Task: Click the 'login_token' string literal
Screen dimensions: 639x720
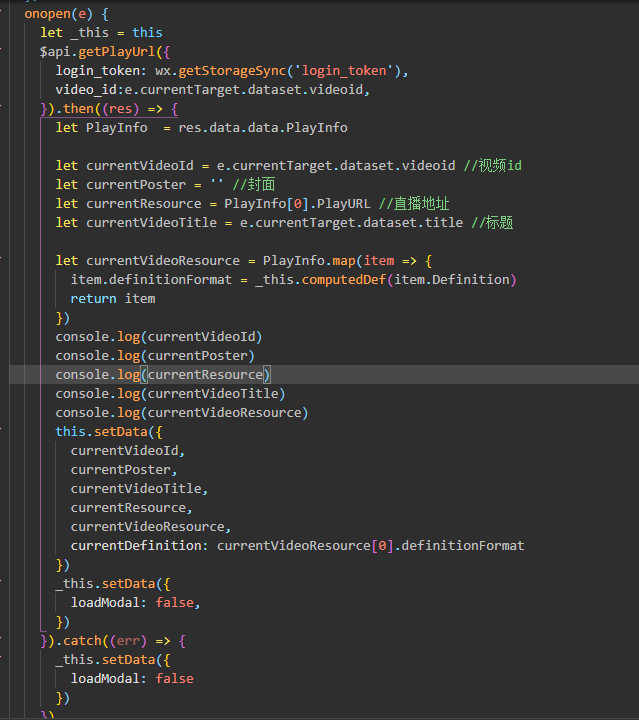Action: (x=344, y=71)
